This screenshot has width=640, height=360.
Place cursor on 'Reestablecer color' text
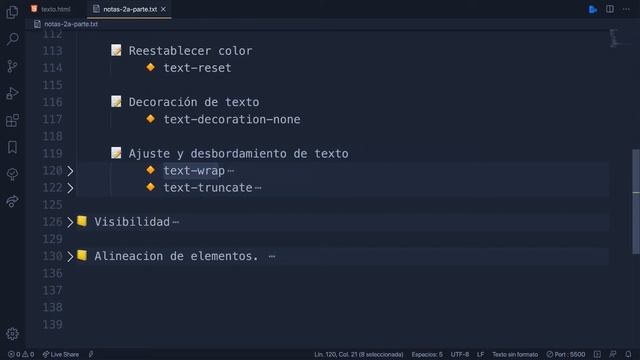[x=191, y=51]
